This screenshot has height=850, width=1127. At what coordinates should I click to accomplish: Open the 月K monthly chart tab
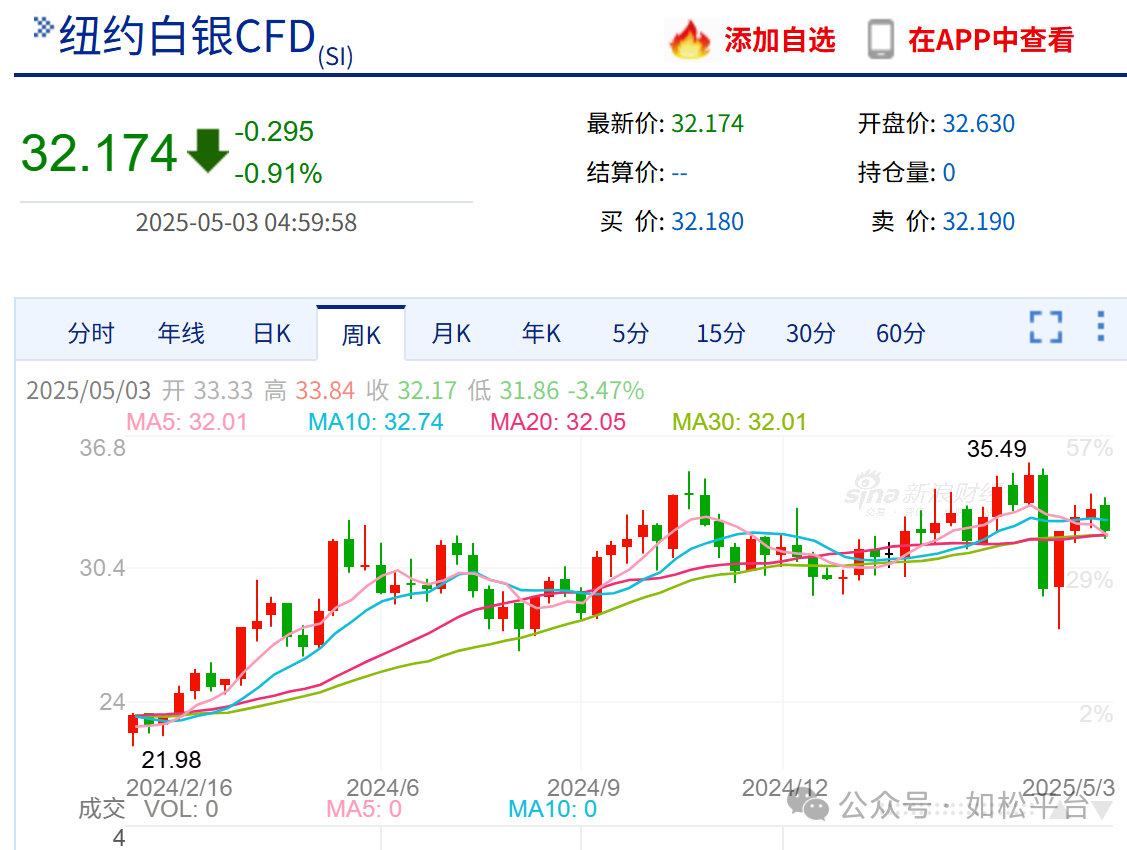coord(451,334)
